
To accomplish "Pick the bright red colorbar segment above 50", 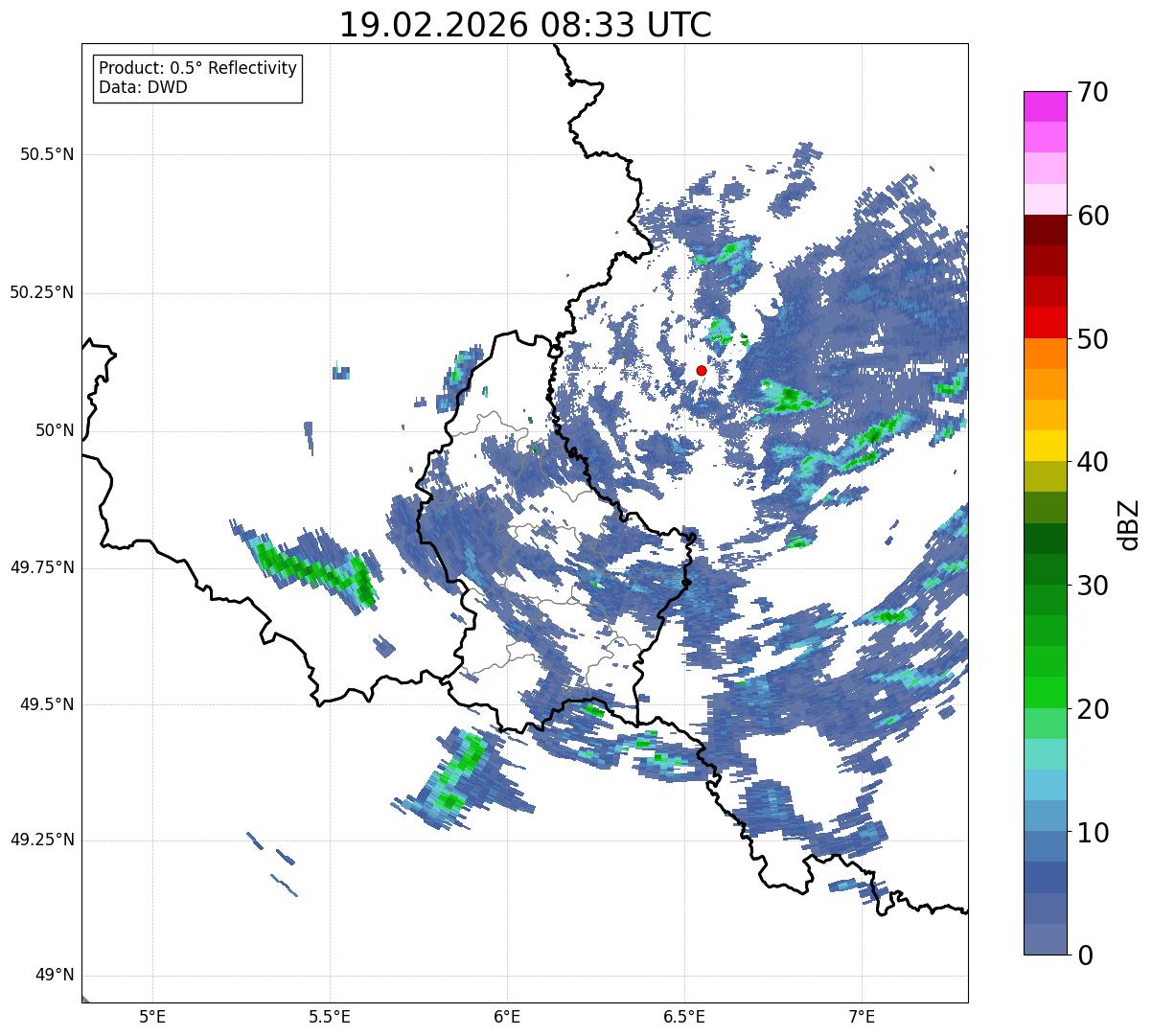I will click(1046, 322).
